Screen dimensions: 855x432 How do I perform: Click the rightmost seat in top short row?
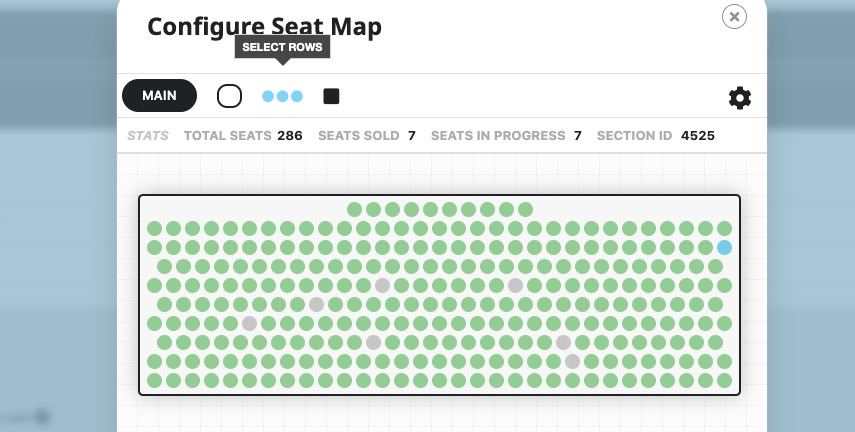click(x=525, y=209)
